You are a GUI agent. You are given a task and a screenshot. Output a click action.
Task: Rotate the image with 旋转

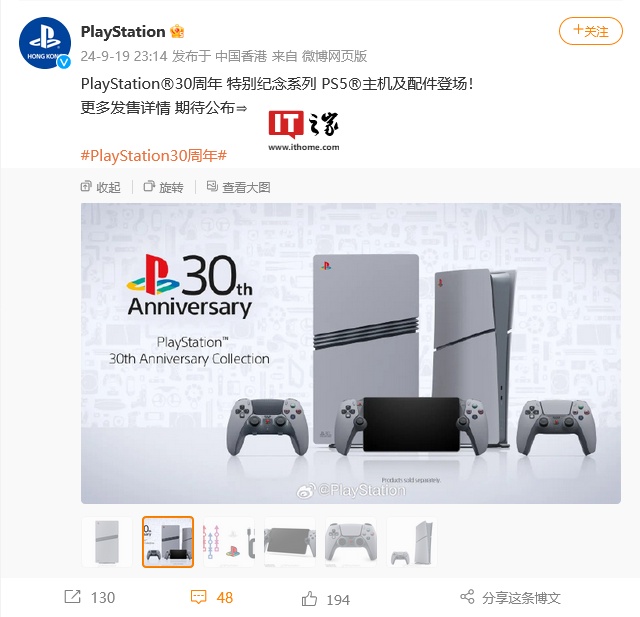[163, 187]
